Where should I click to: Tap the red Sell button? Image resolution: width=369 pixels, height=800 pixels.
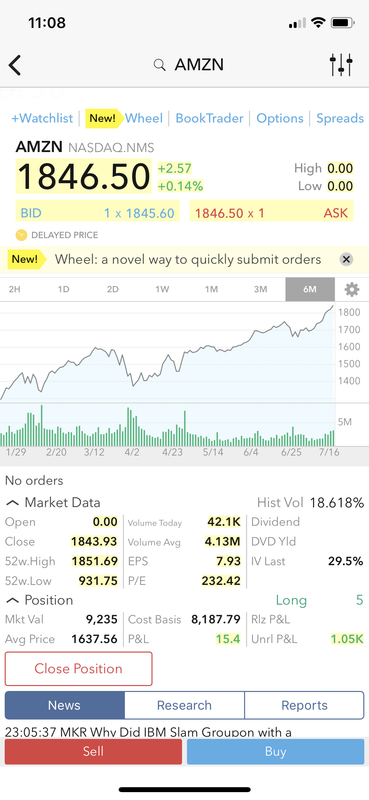93,752
